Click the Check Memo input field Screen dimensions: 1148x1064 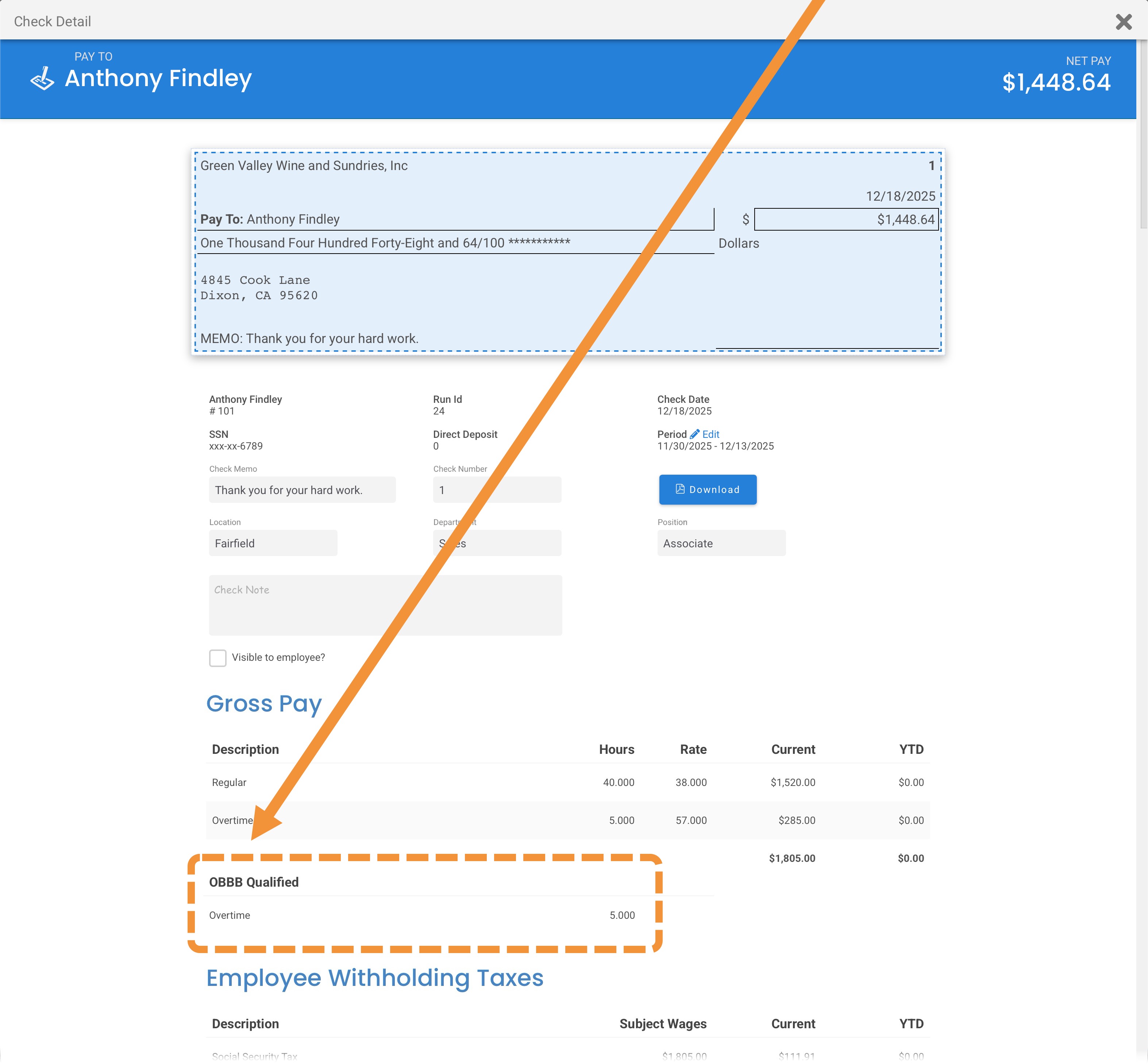click(x=302, y=490)
